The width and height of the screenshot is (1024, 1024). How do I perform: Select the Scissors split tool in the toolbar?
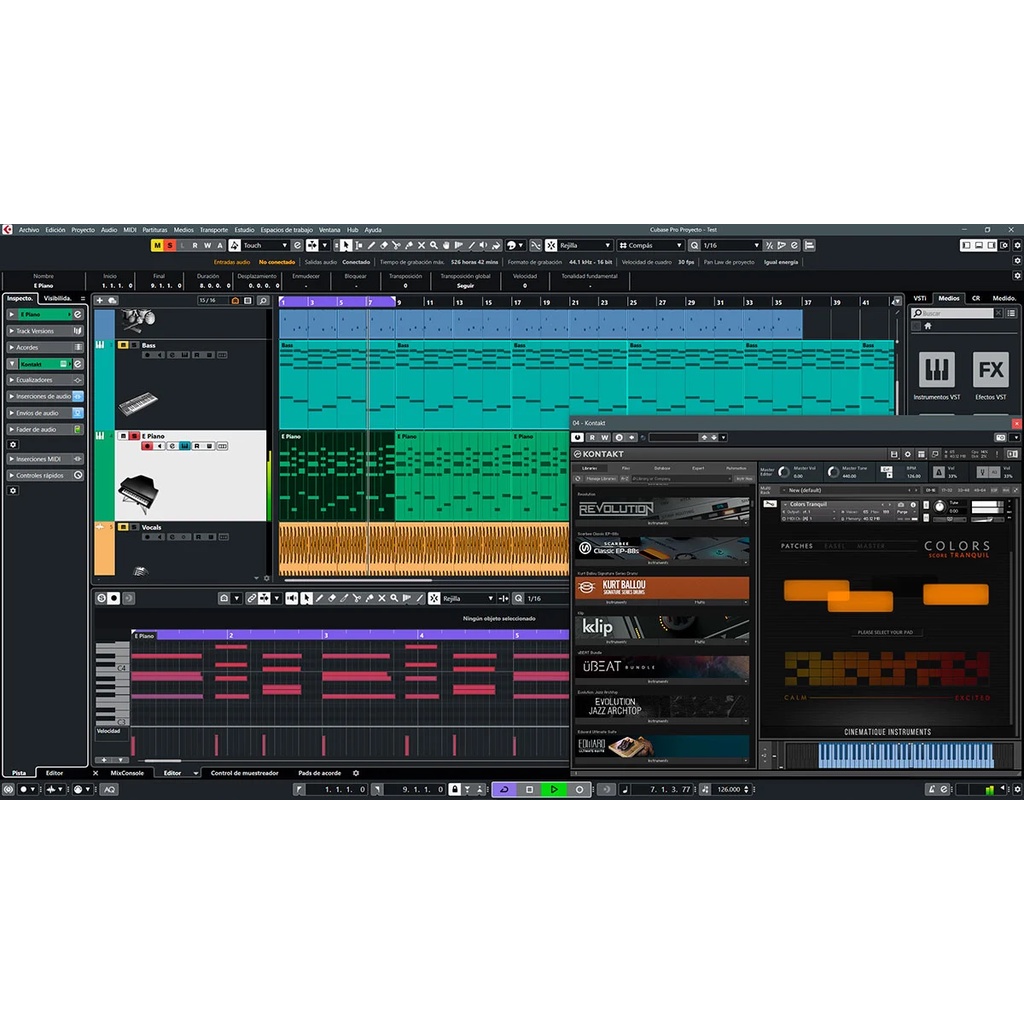click(396, 245)
